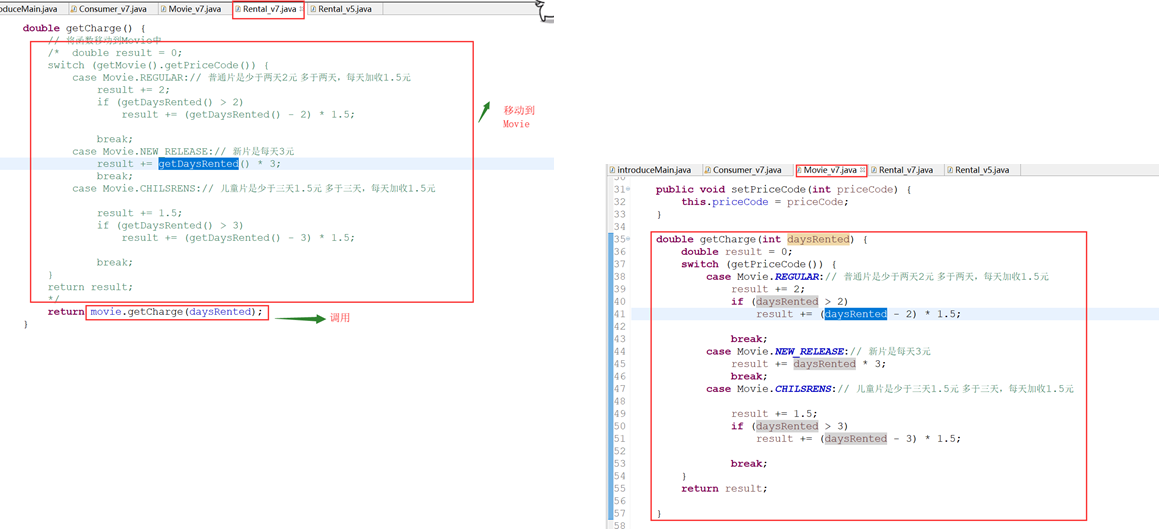Fold the getCharge method at line 35
Screen dimensions: 1159x529
[x=628, y=239]
